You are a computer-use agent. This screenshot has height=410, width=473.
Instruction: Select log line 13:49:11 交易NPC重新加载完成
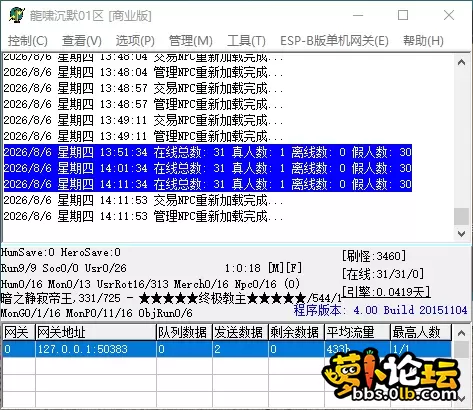tap(143, 120)
